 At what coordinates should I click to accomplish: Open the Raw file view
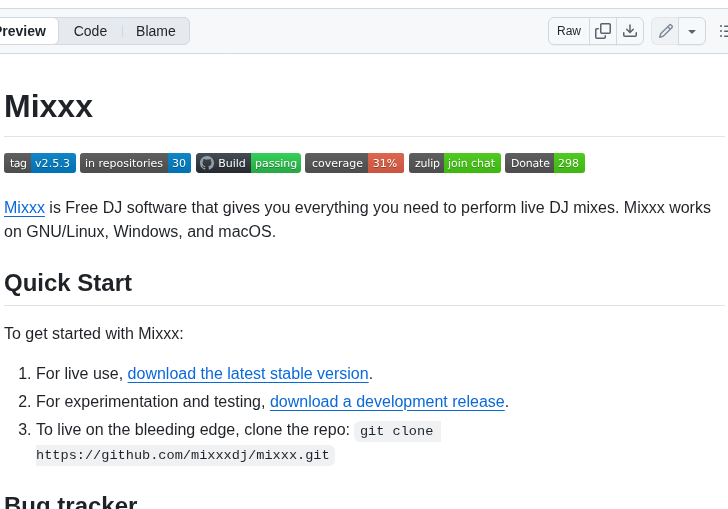[x=569, y=31]
